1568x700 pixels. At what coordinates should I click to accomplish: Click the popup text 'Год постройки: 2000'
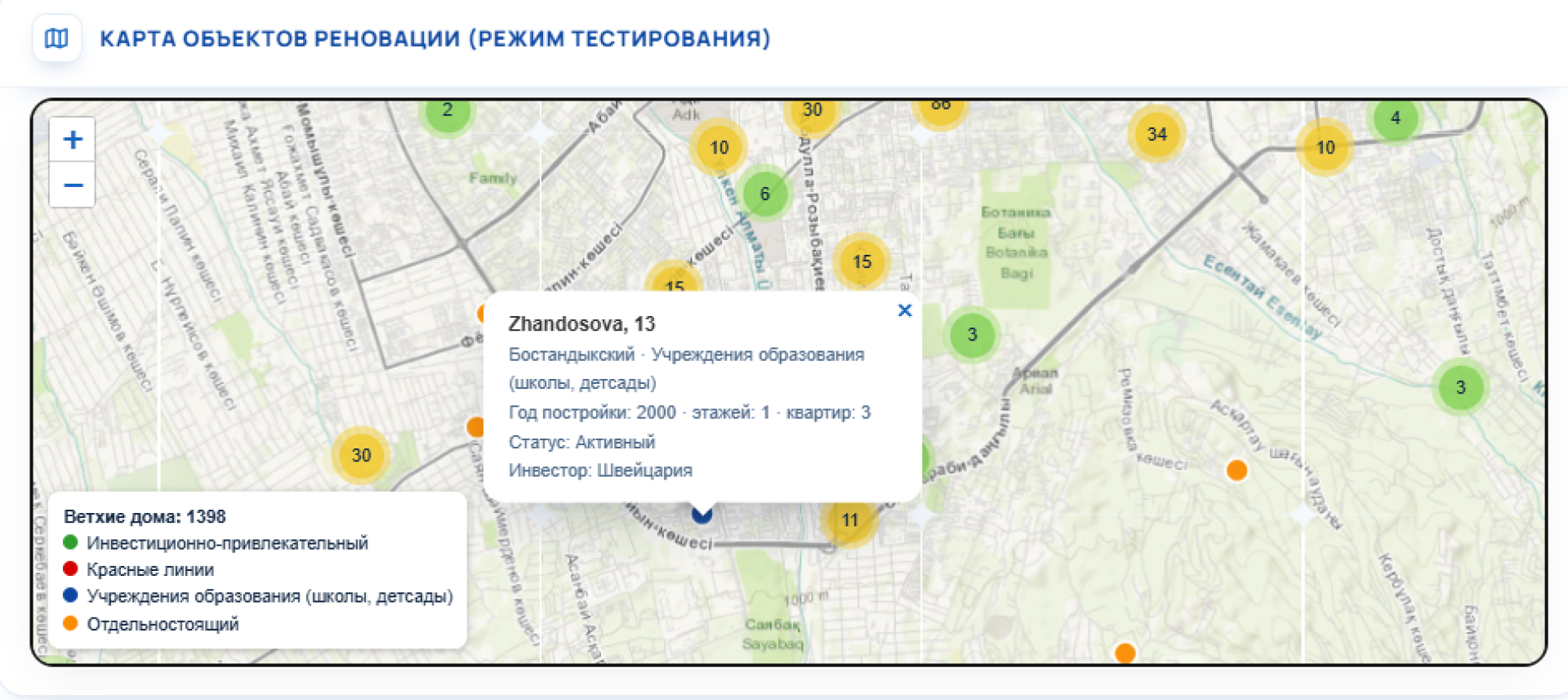click(592, 412)
